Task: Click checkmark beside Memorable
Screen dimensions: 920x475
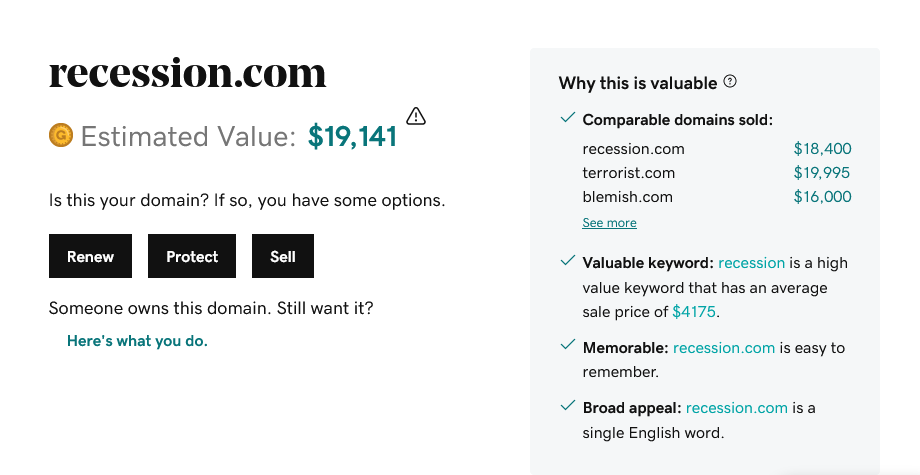Action: point(567,345)
